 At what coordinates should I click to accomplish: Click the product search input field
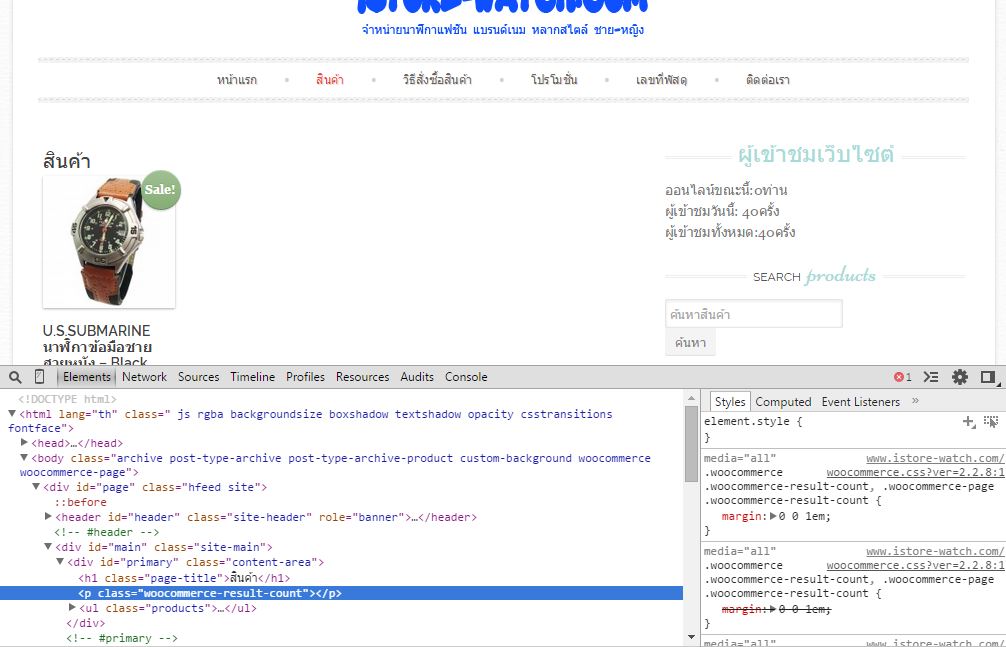point(753,314)
